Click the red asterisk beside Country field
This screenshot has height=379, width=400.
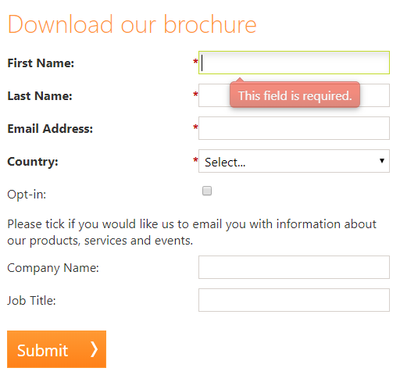point(195,160)
